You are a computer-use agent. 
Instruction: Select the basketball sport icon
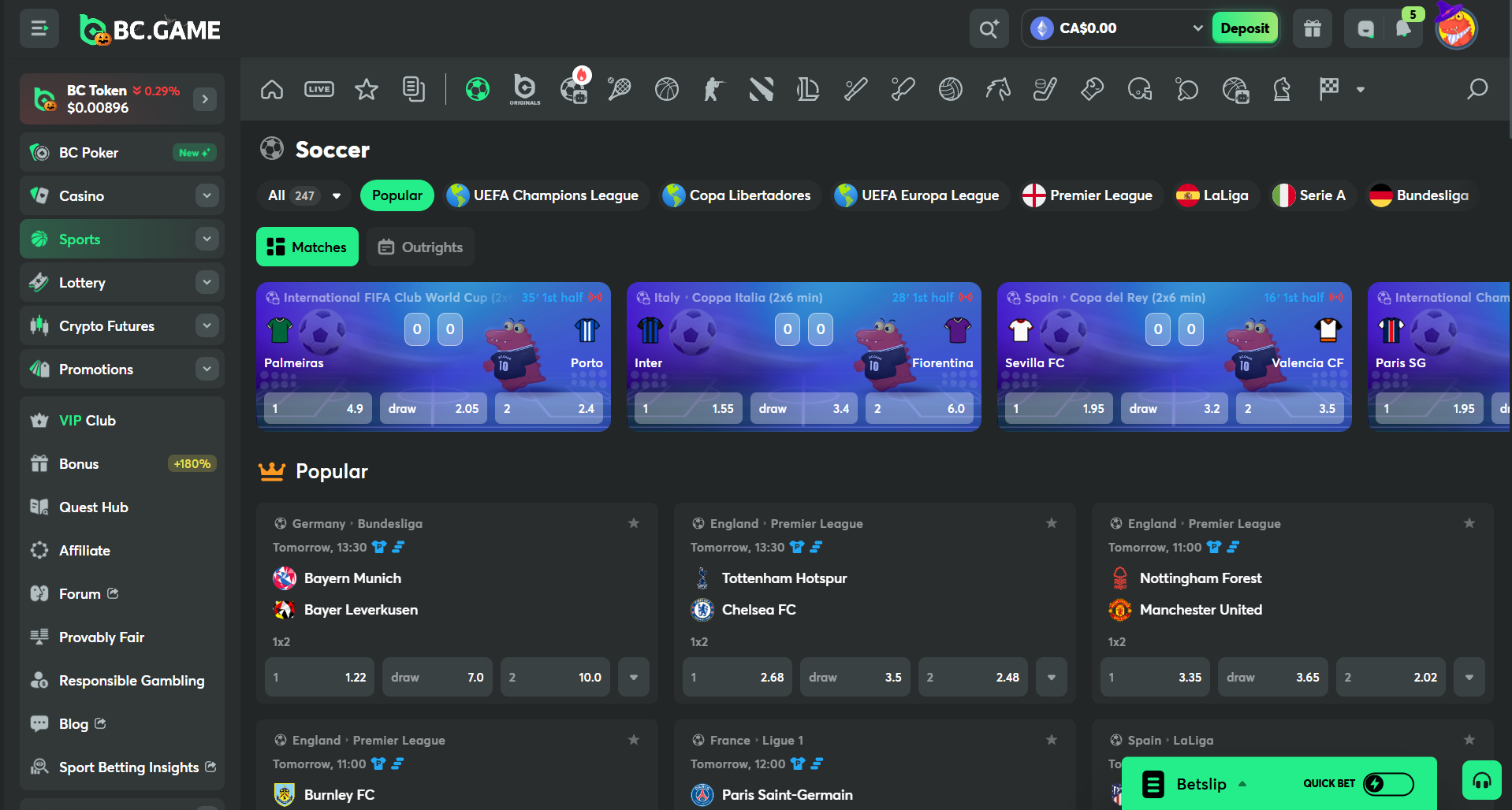pos(666,90)
